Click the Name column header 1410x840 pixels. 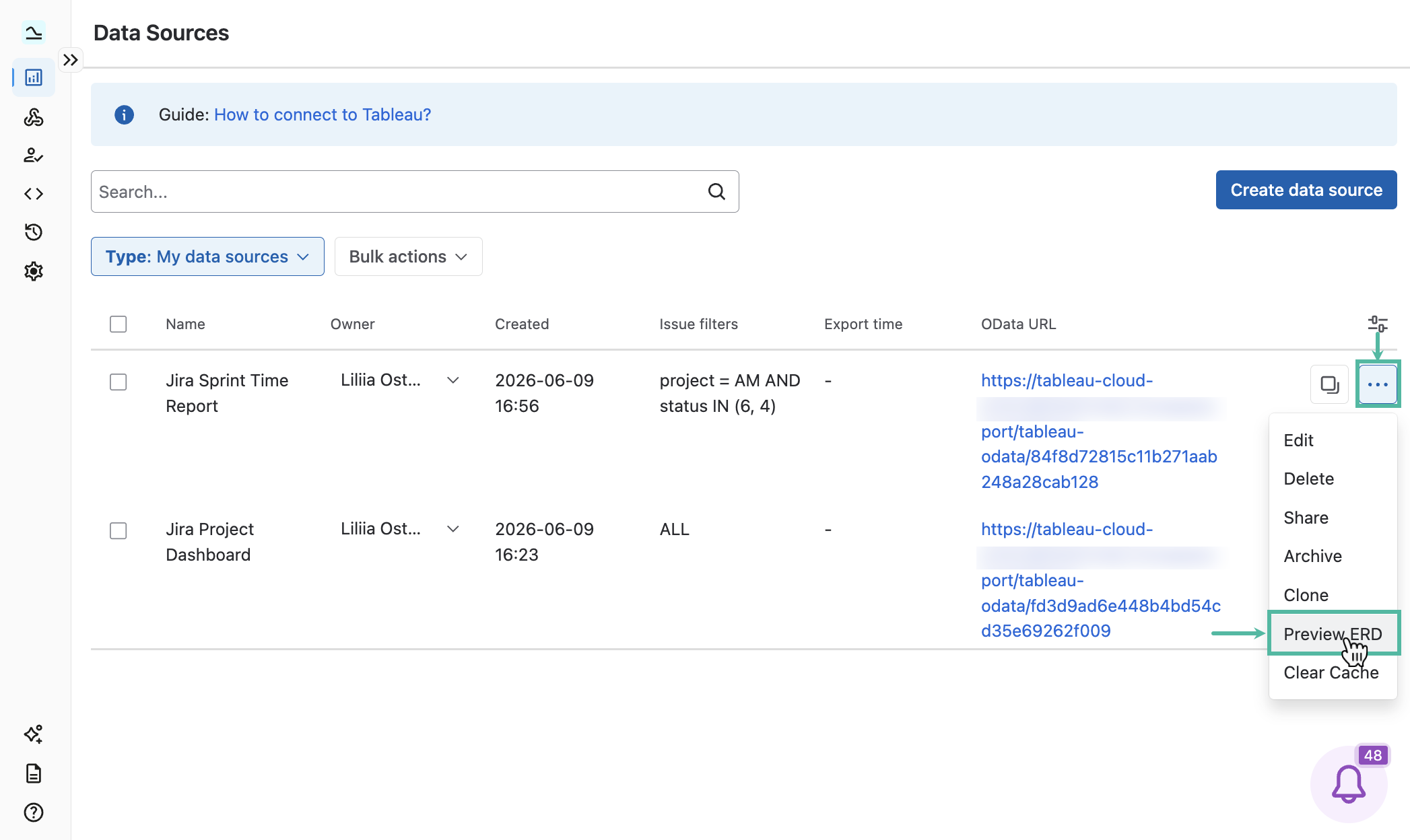click(x=185, y=324)
